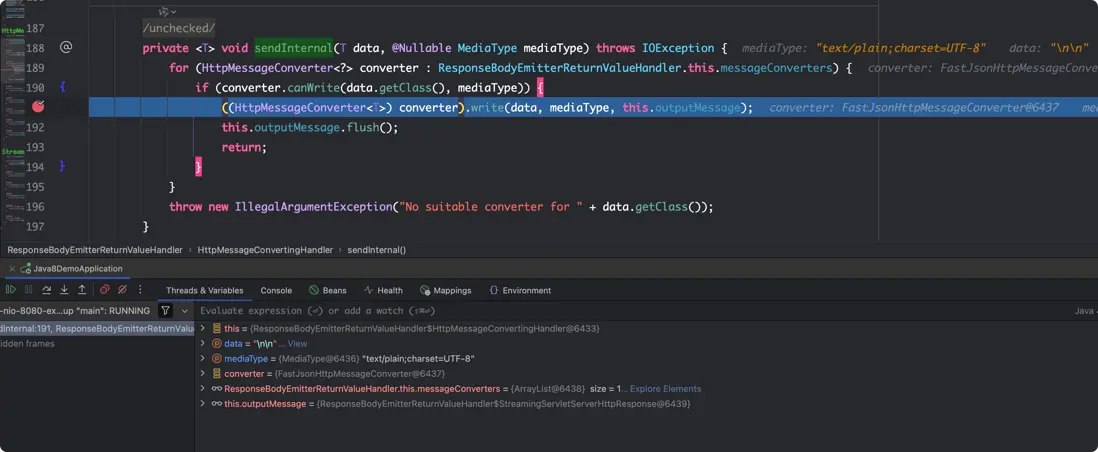1098x452 pixels.
Task: Expand the 'this' variable node
Action: tap(203, 329)
